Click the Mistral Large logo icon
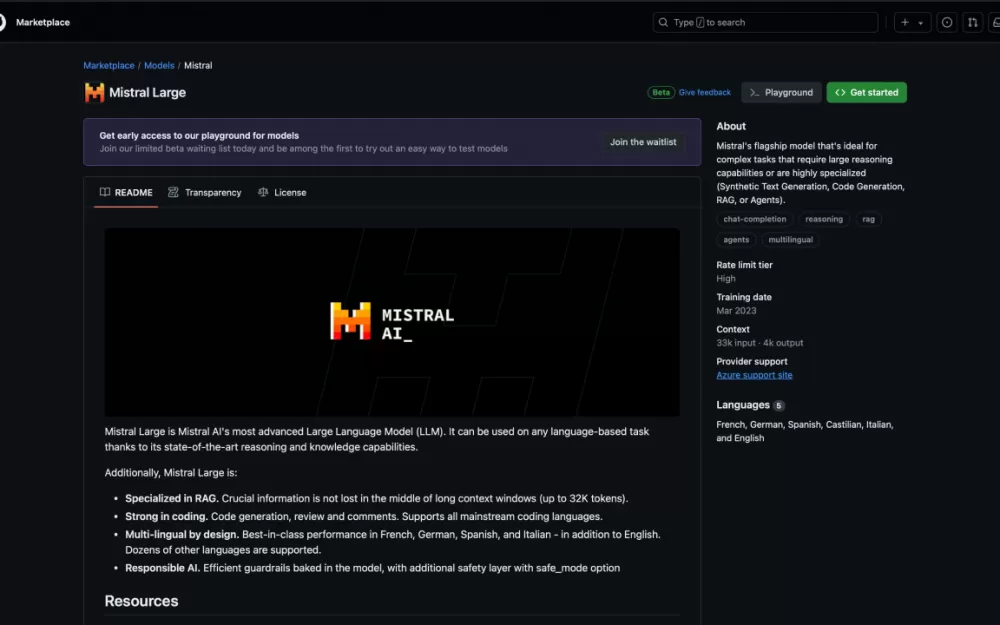Viewport: 1000px width, 625px height. pos(94,92)
